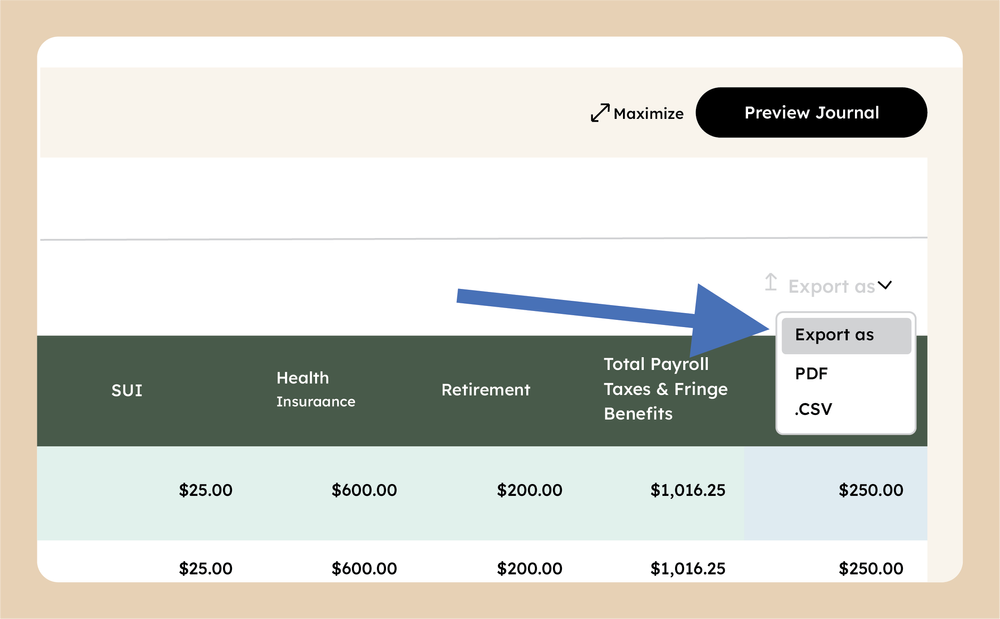Click the Health Insurance column header
The image size is (1000, 619).
pos(315,389)
